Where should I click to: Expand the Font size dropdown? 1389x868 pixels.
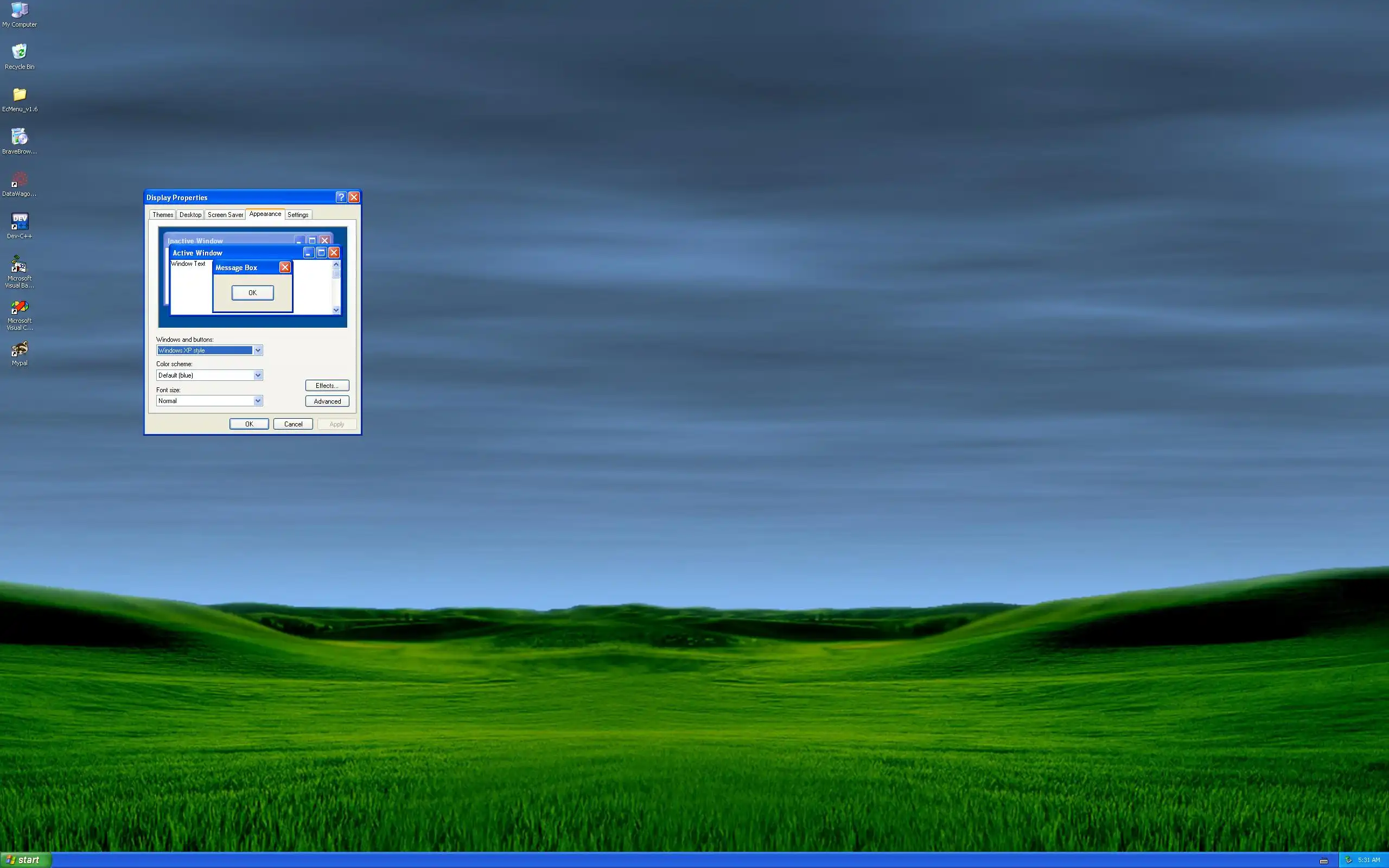pyautogui.click(x=258, y=401)
